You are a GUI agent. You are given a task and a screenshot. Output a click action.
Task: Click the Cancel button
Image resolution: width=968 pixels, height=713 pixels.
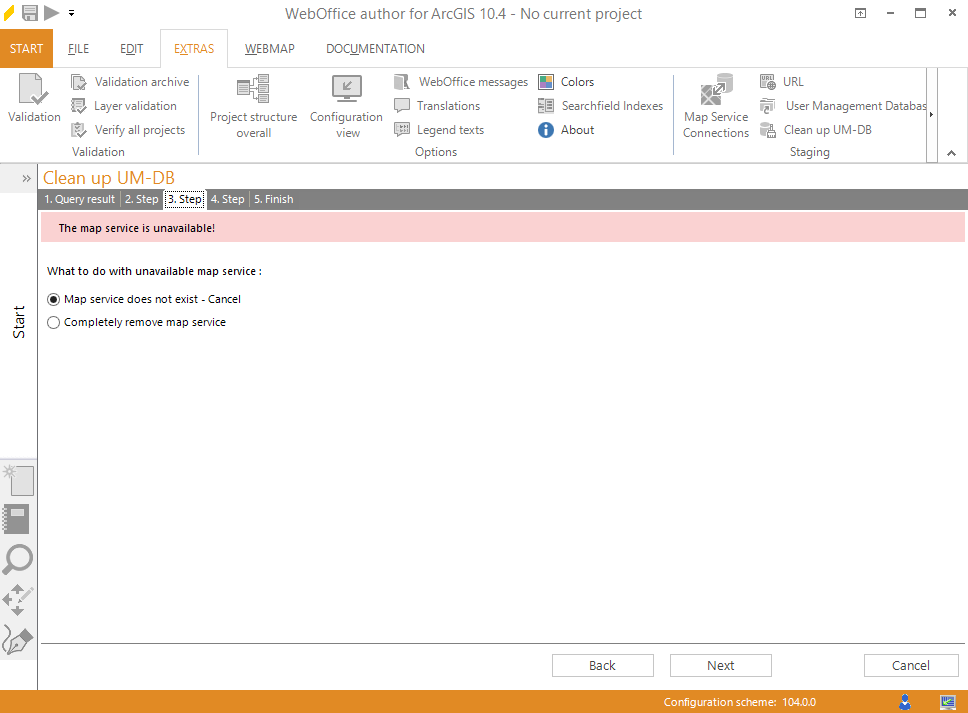click(911, 665)
